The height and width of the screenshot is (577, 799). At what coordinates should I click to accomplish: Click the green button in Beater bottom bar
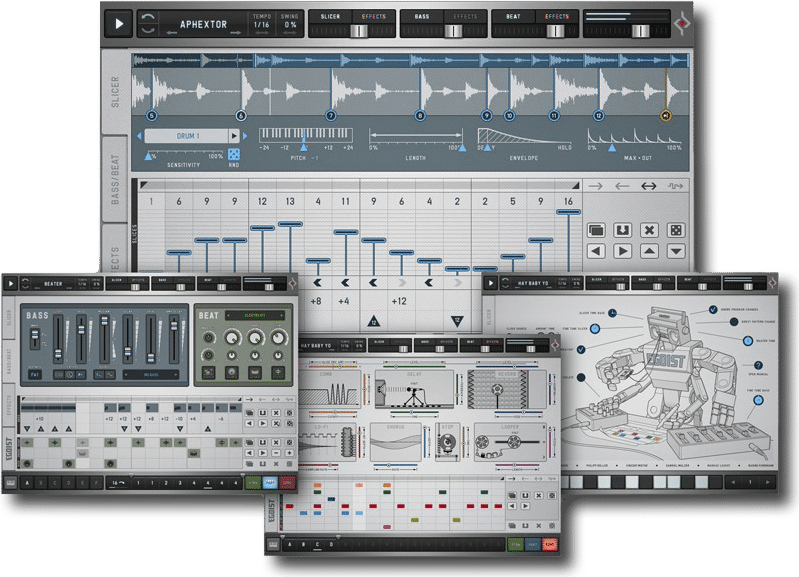point(253,482)
